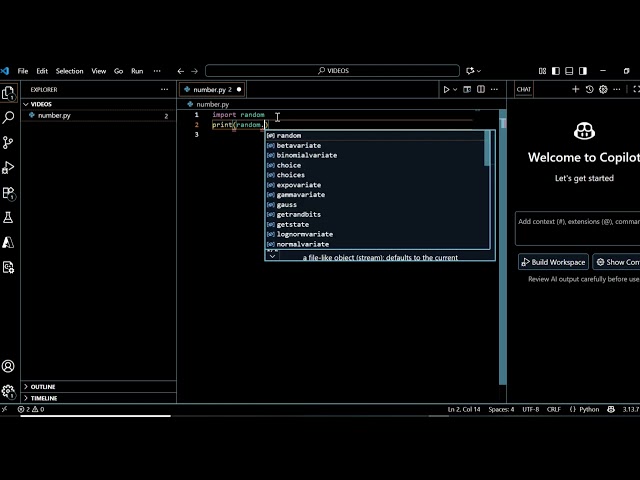Click the Spaces: 4 indentation setting

click(x=501, y=409)
